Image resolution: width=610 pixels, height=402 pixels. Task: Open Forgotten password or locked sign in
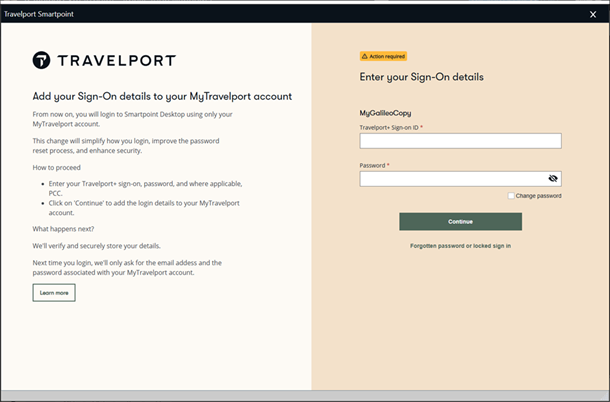460,245
